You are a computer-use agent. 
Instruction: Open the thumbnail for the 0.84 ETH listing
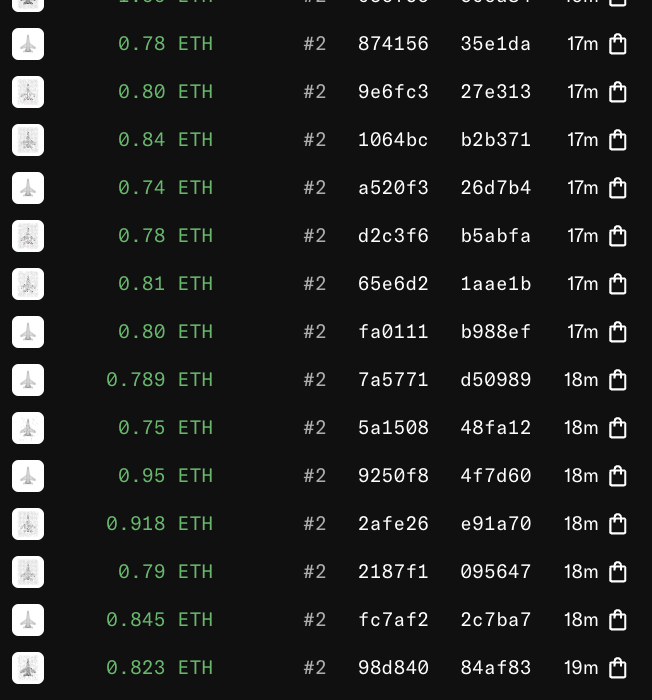pyautogui.click(x=28, y=140)
